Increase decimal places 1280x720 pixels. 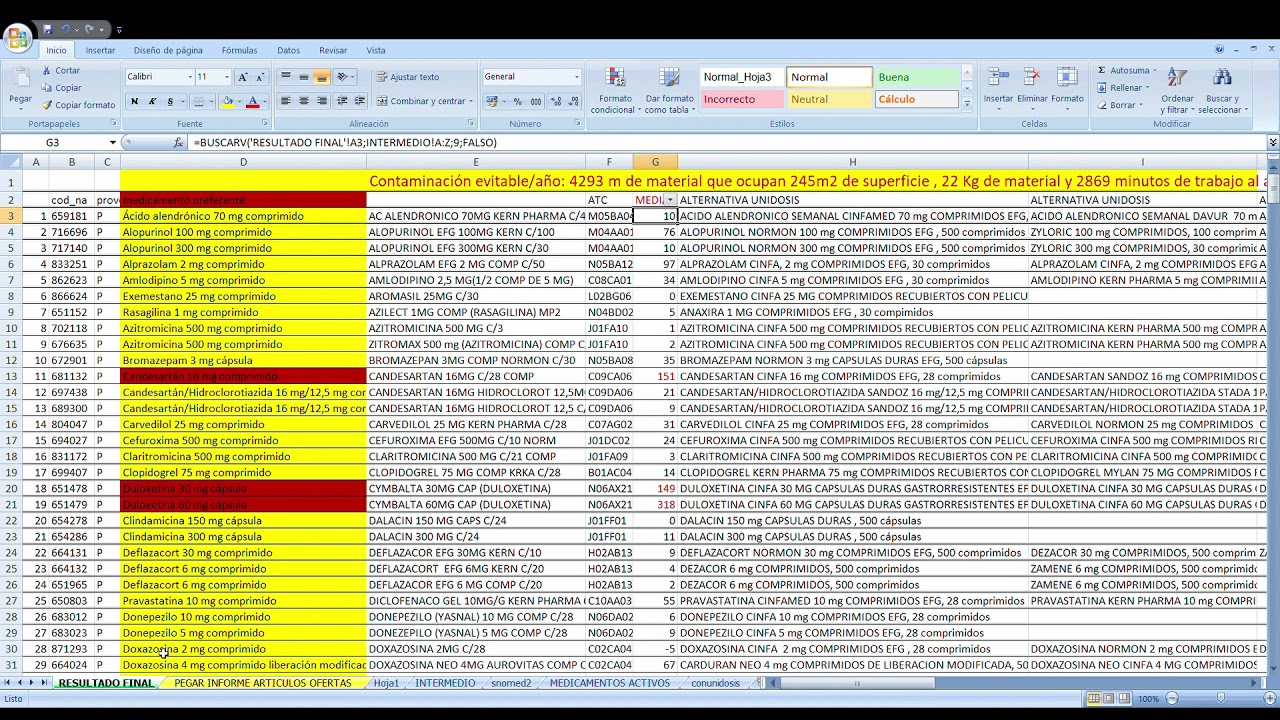pyautogui.click(x=555, y=101)
